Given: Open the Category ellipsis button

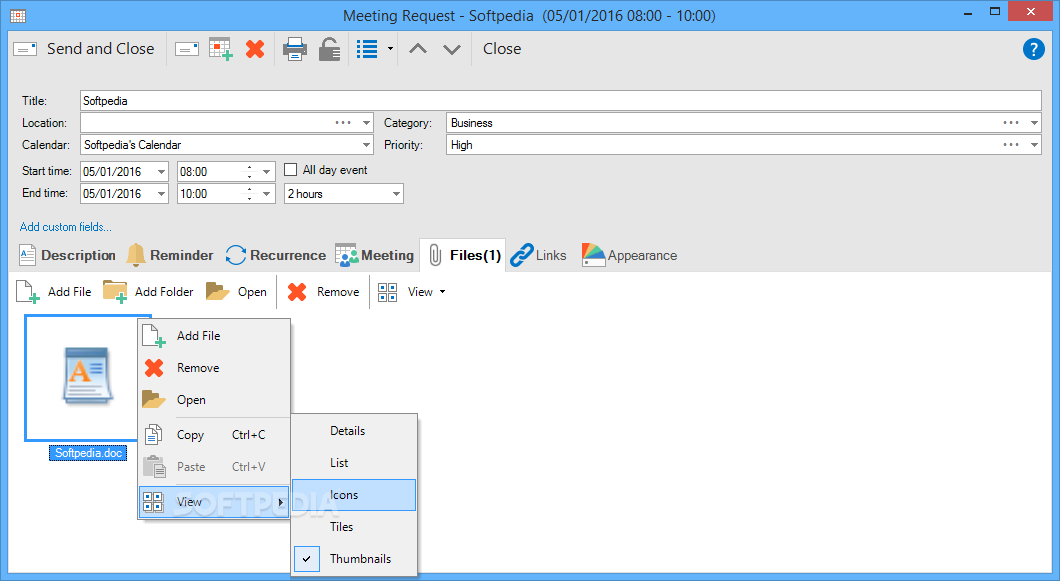Looking at the screenshot, I should pos(1011,122).
